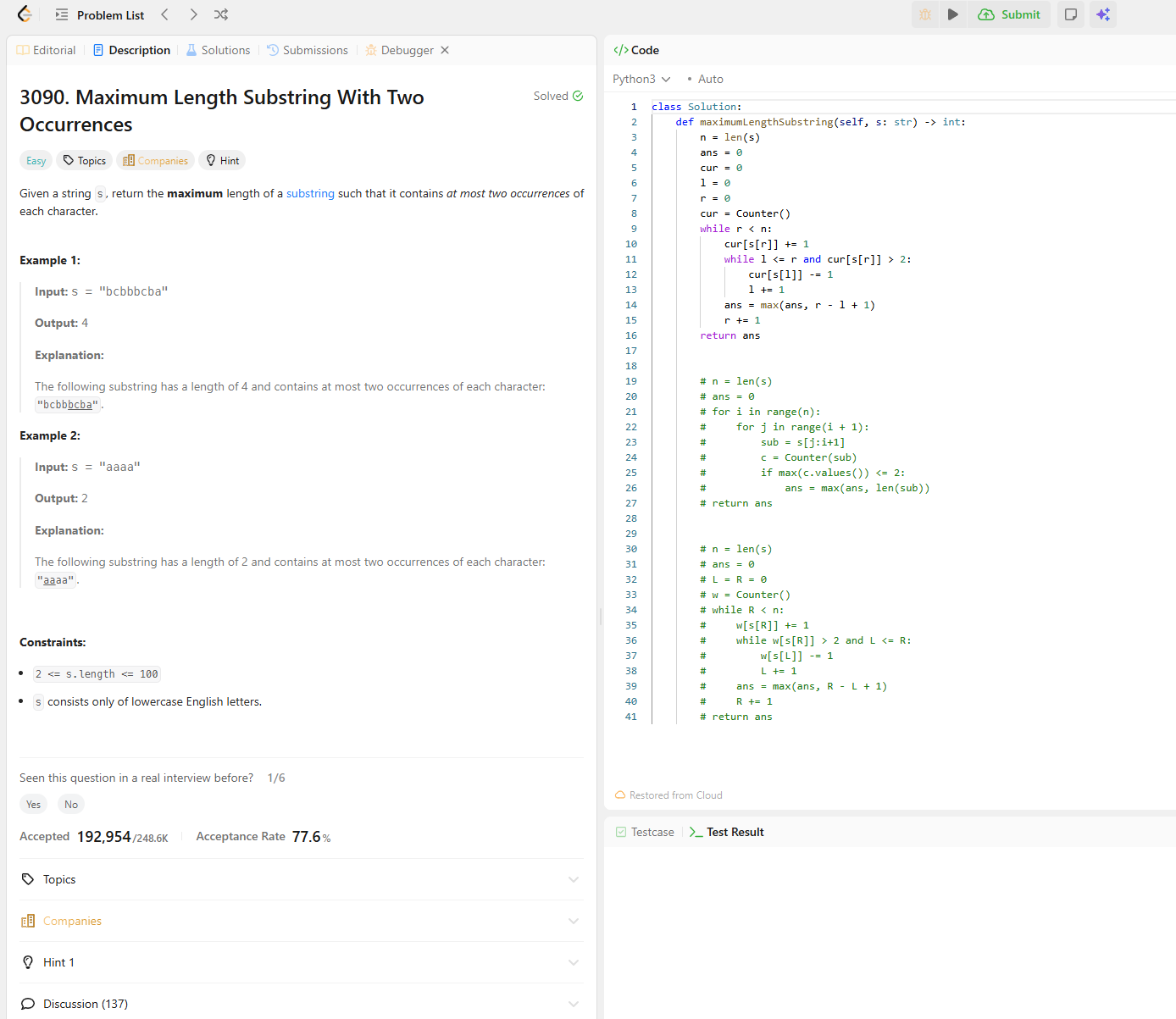Open the notes icon
Viewport: 1176px width, 1019px height.
(1071, 14)
